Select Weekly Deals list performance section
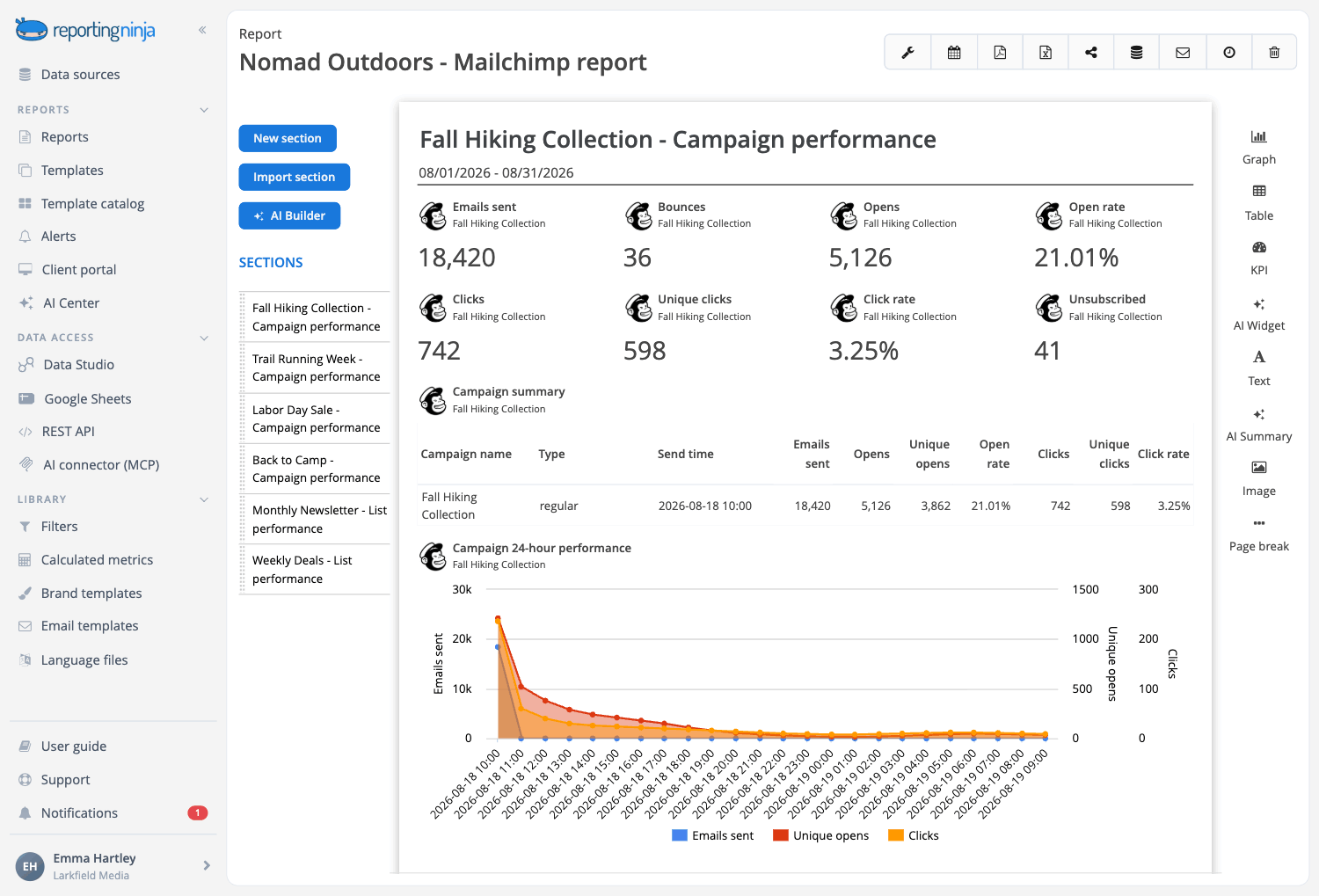Screen dimensions: 1319x896 point(315,570)
